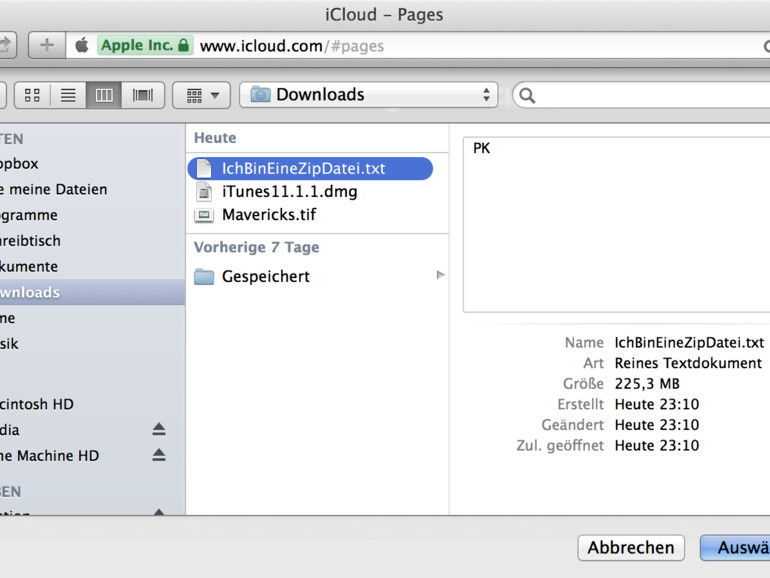Viewport: 770px width, 578px height.
Task: Click the Safari add bookmark plus button
Action: pyautogui.click(x=47, y=45)
